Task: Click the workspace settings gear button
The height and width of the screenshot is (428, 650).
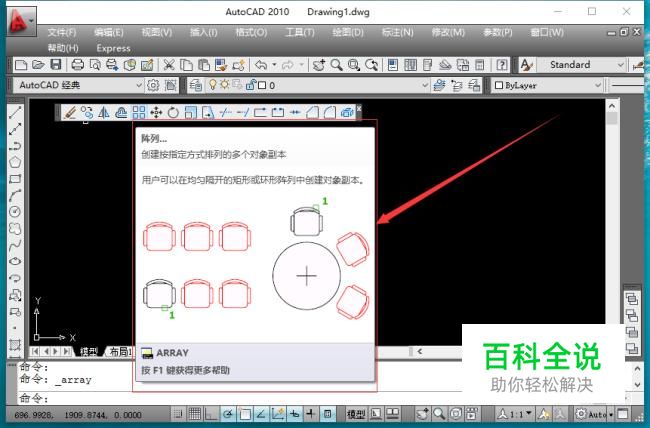Action: [153, 85]
